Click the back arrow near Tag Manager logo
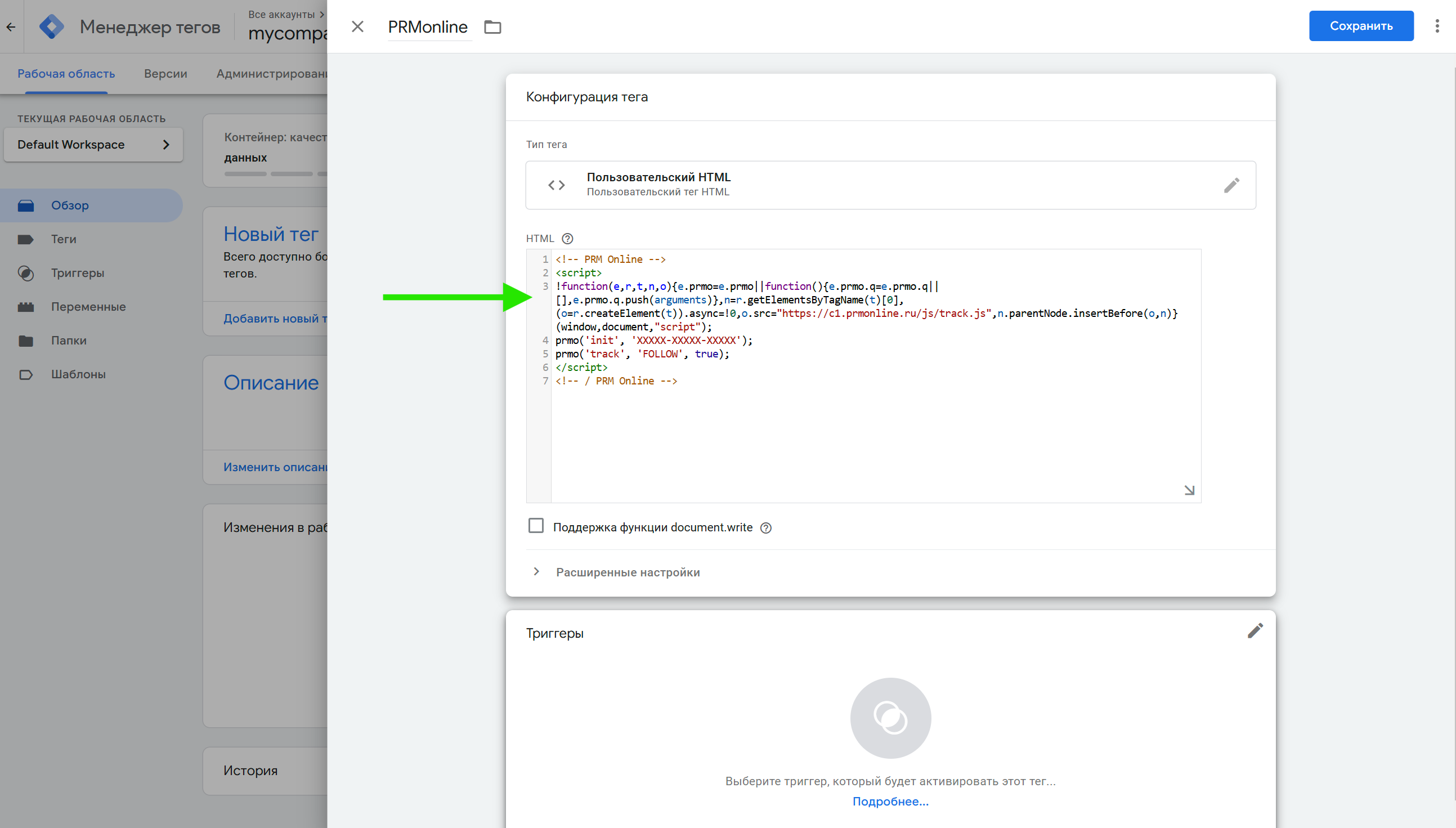This screenshot has height=828, width=1456. point(11,26)
